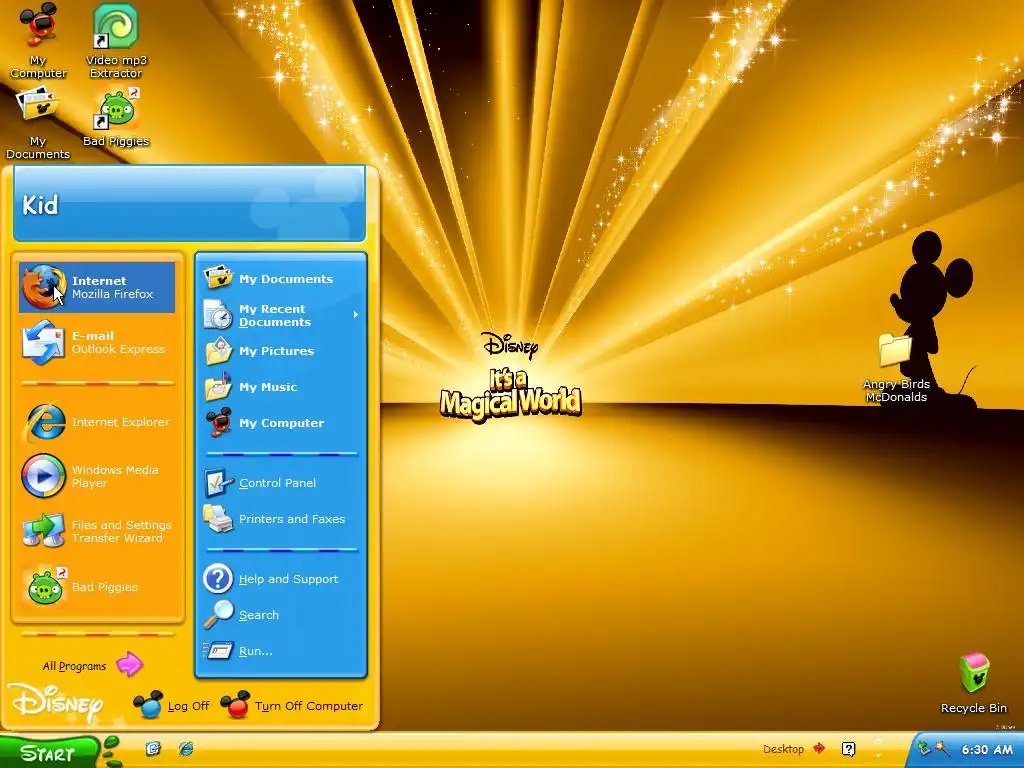Select the Video mp3 Extractor desktop shortcut
This screenshot has width=1024, height=768.
click(x=116, y=40)
